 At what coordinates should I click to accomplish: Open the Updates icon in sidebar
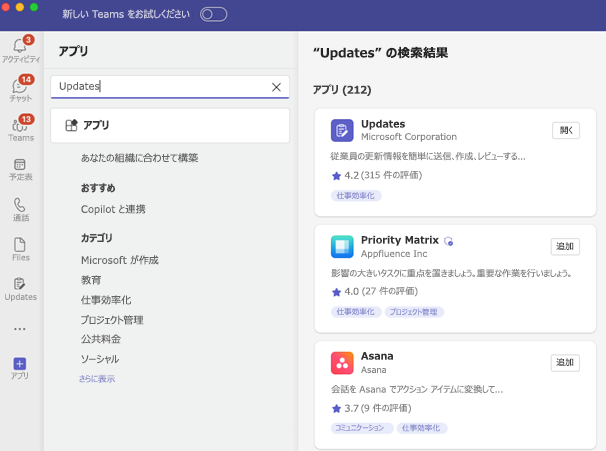[x=20, y=284]
